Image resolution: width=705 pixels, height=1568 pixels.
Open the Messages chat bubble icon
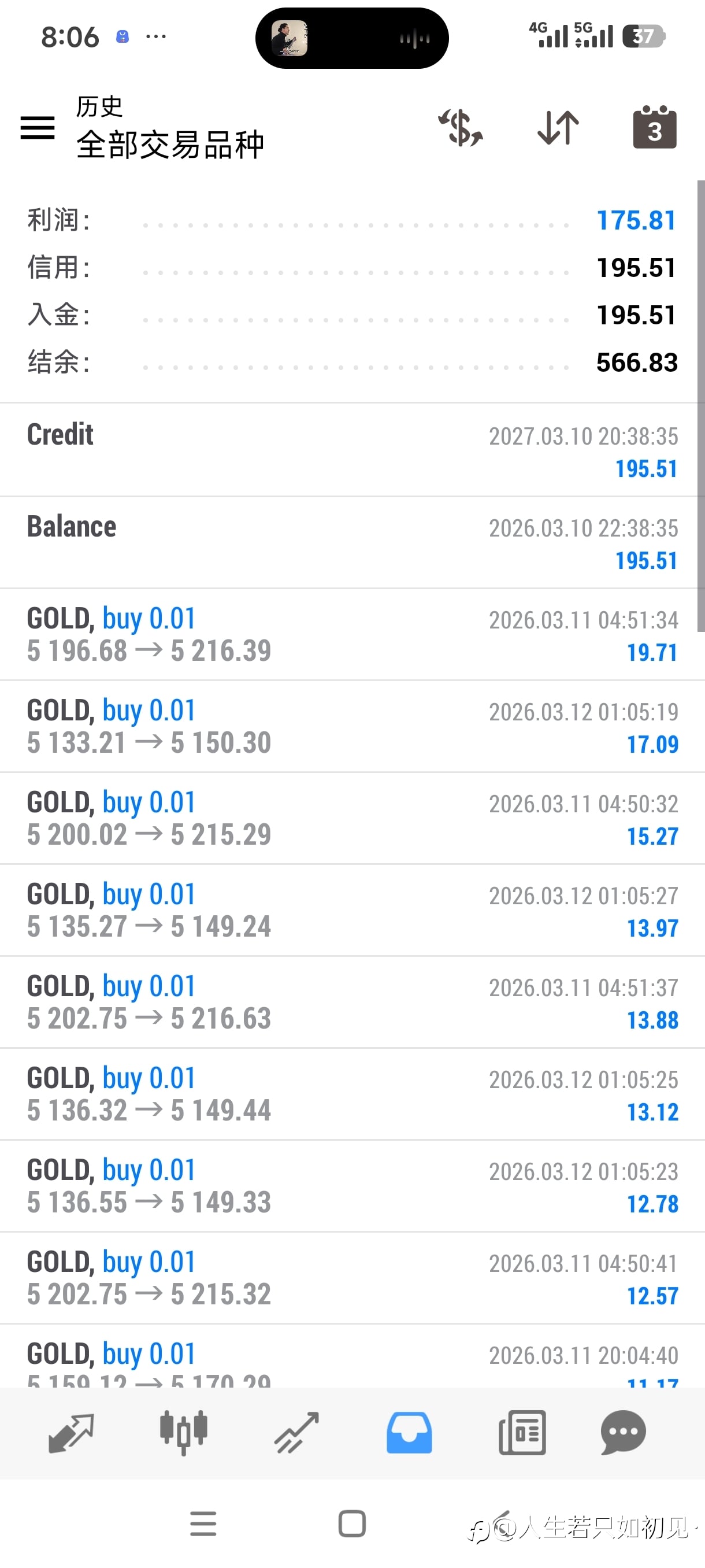(624, 1433)
